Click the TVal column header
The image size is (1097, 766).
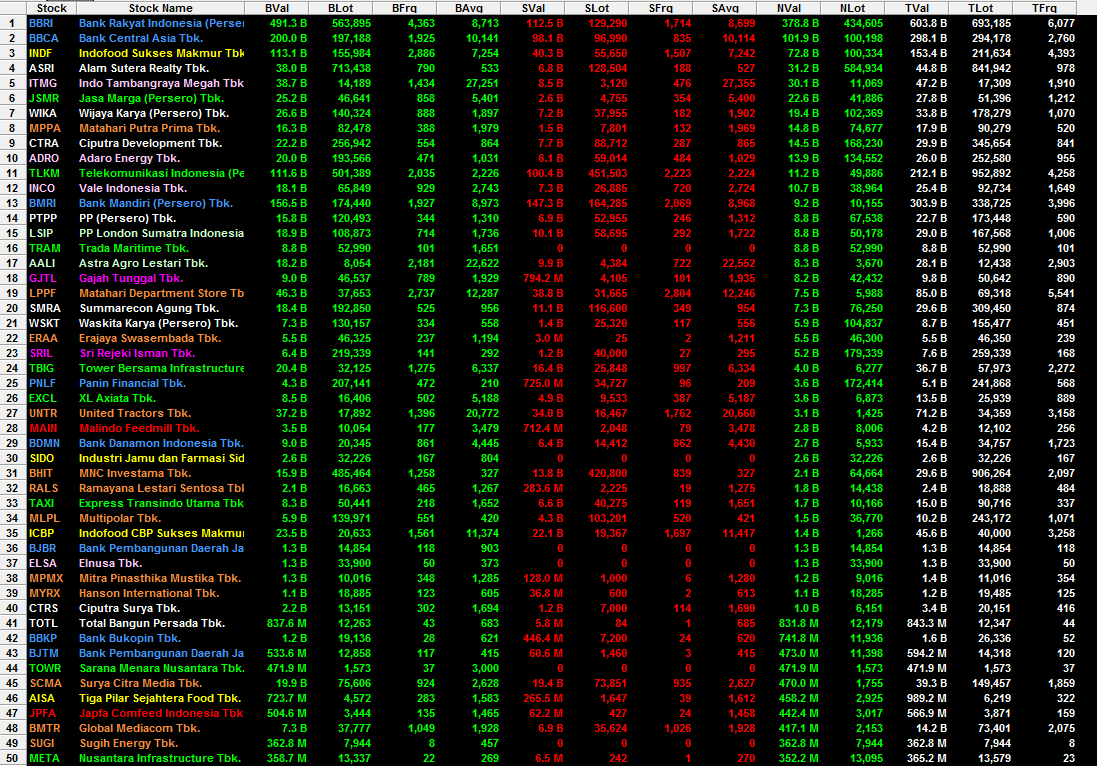[916, 8]
